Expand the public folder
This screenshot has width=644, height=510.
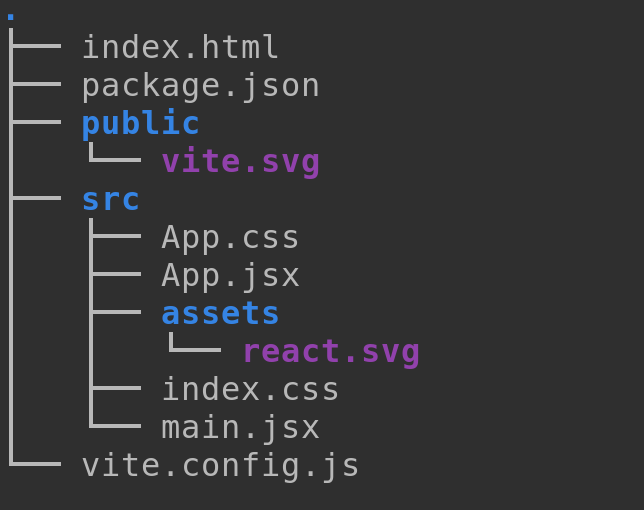140,124
